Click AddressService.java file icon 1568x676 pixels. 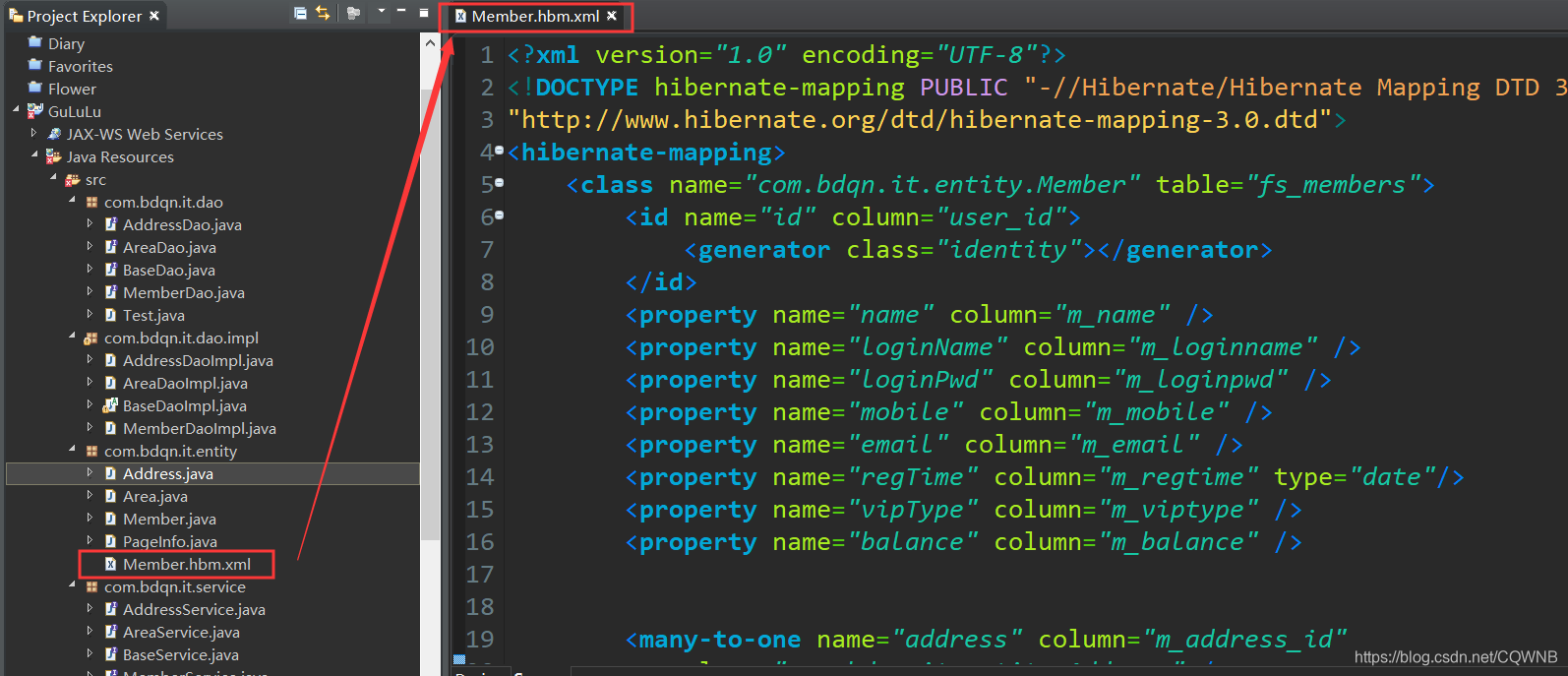point(110,609)
